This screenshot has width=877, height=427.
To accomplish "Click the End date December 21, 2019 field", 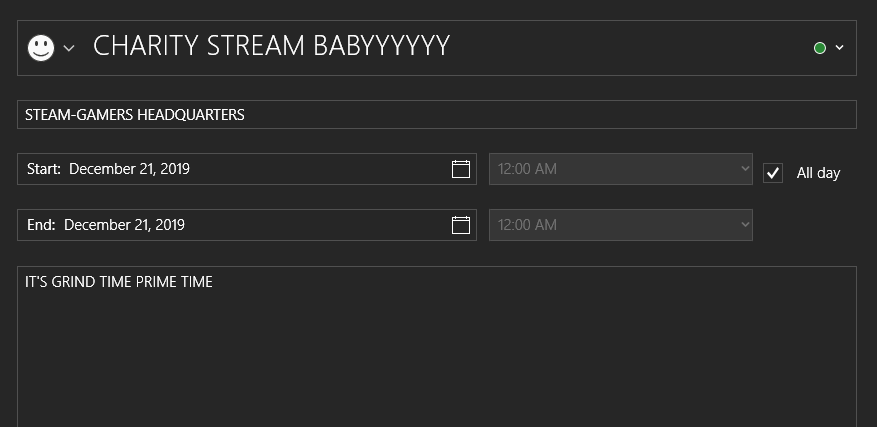I will click(247, 225).
